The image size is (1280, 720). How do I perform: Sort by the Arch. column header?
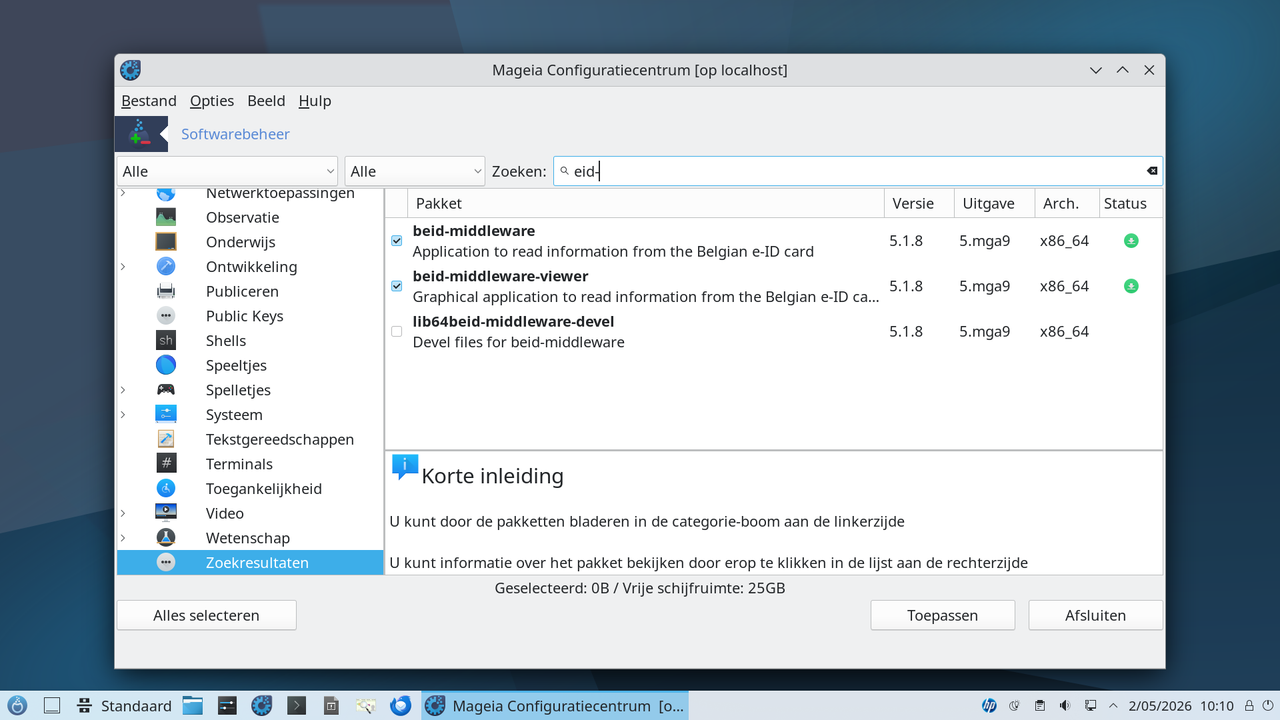tap(1067, 203)
